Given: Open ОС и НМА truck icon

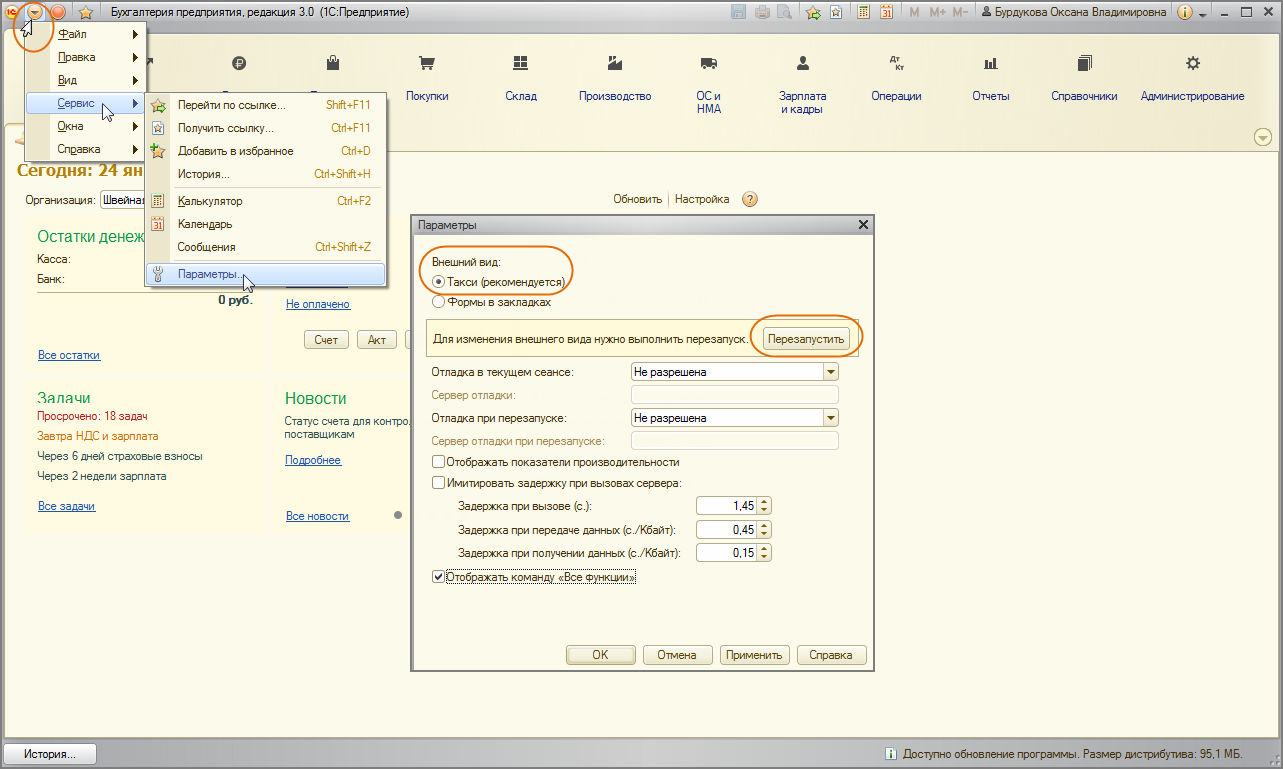Looking at the screenshot, I should point(709,65).
